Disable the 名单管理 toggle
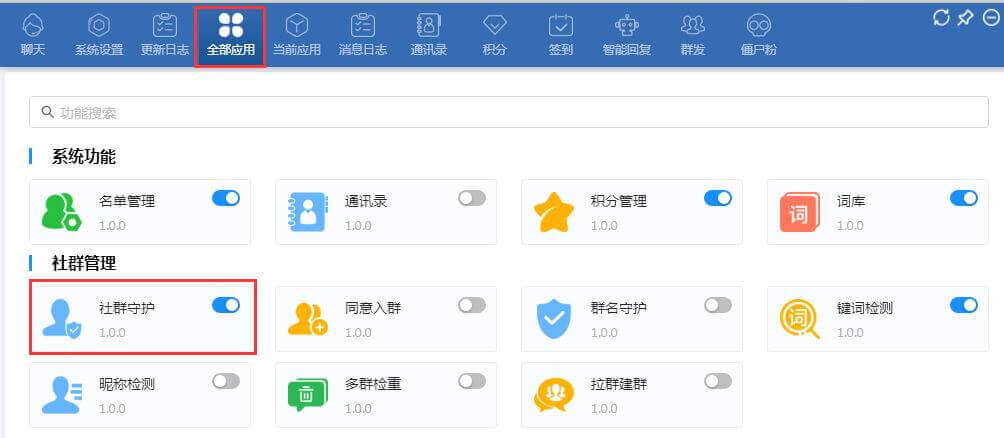 coord(226,198)
